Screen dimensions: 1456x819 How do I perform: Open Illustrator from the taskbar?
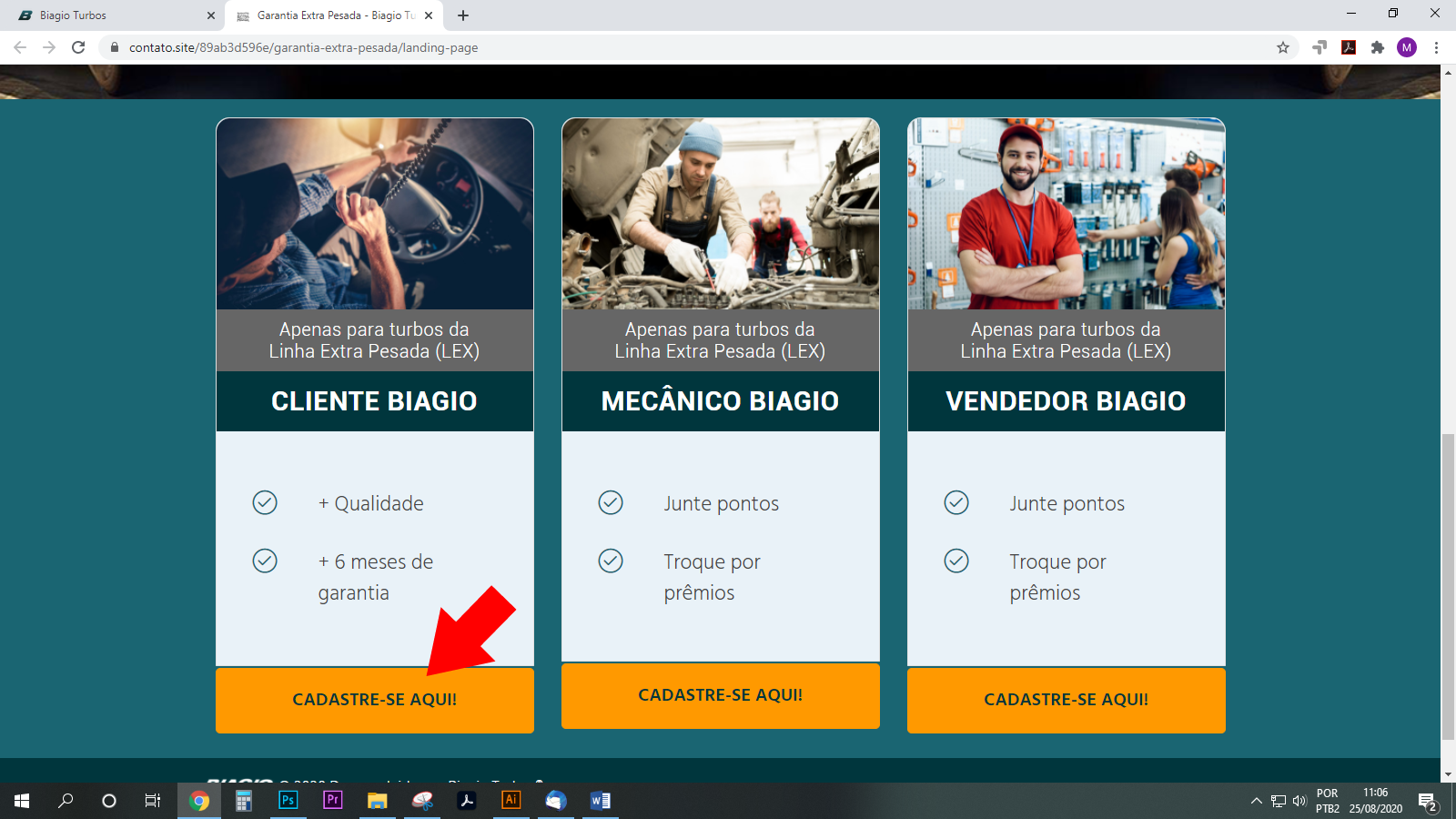point(511,801)
